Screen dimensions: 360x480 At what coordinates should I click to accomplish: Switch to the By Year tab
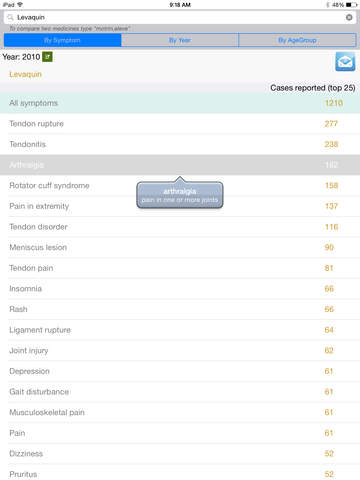180,40
